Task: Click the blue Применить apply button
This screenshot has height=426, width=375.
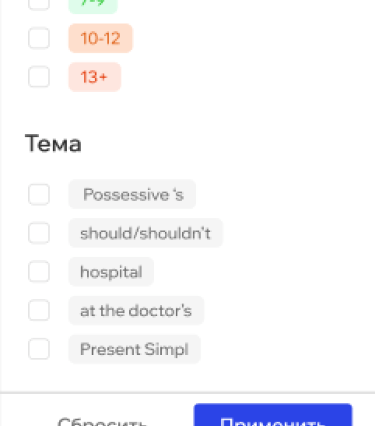Action: tap(273, 415)
